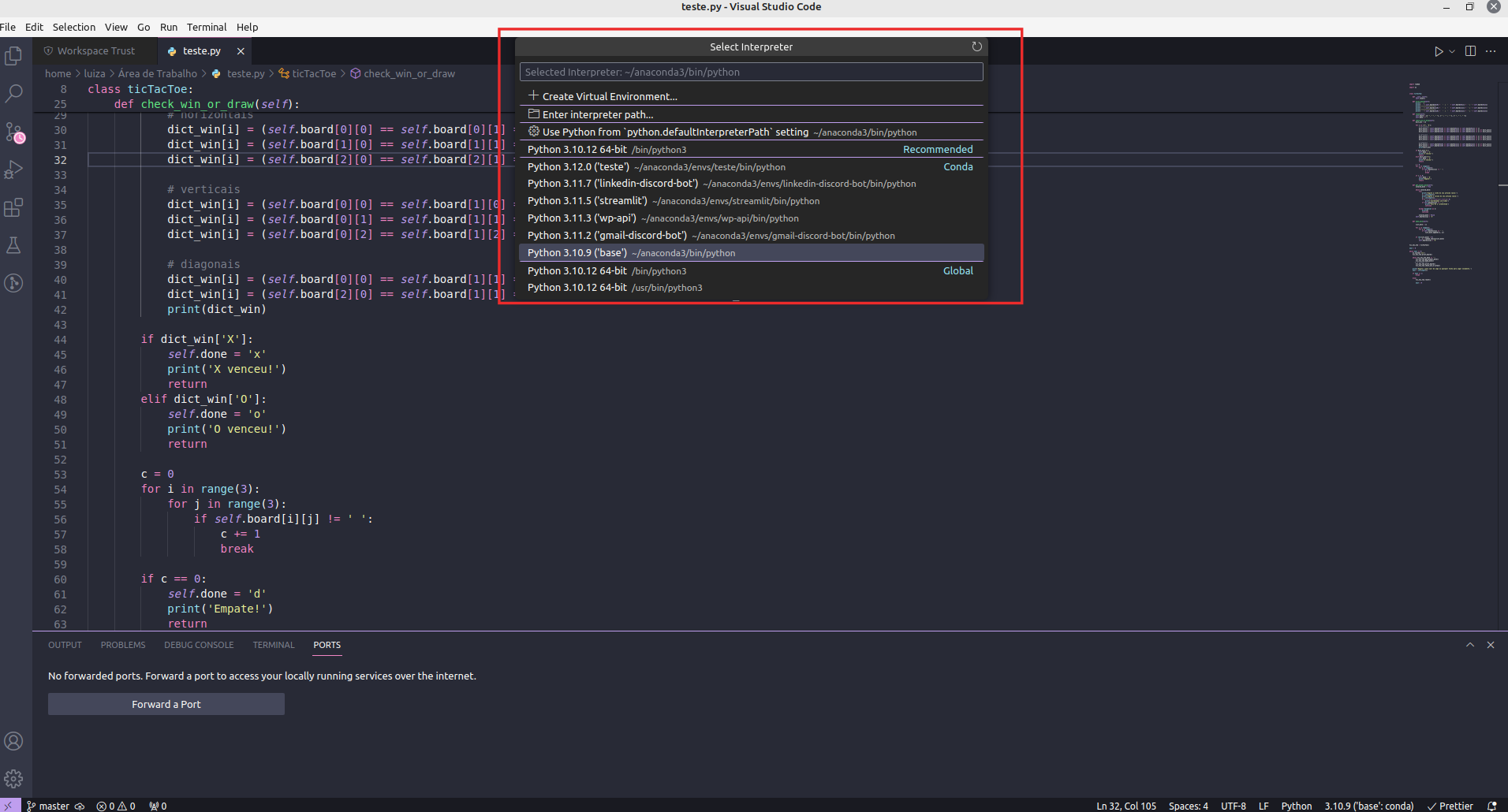
Task: Open the Testing view flask icon
Action: (x=14, y=245)
